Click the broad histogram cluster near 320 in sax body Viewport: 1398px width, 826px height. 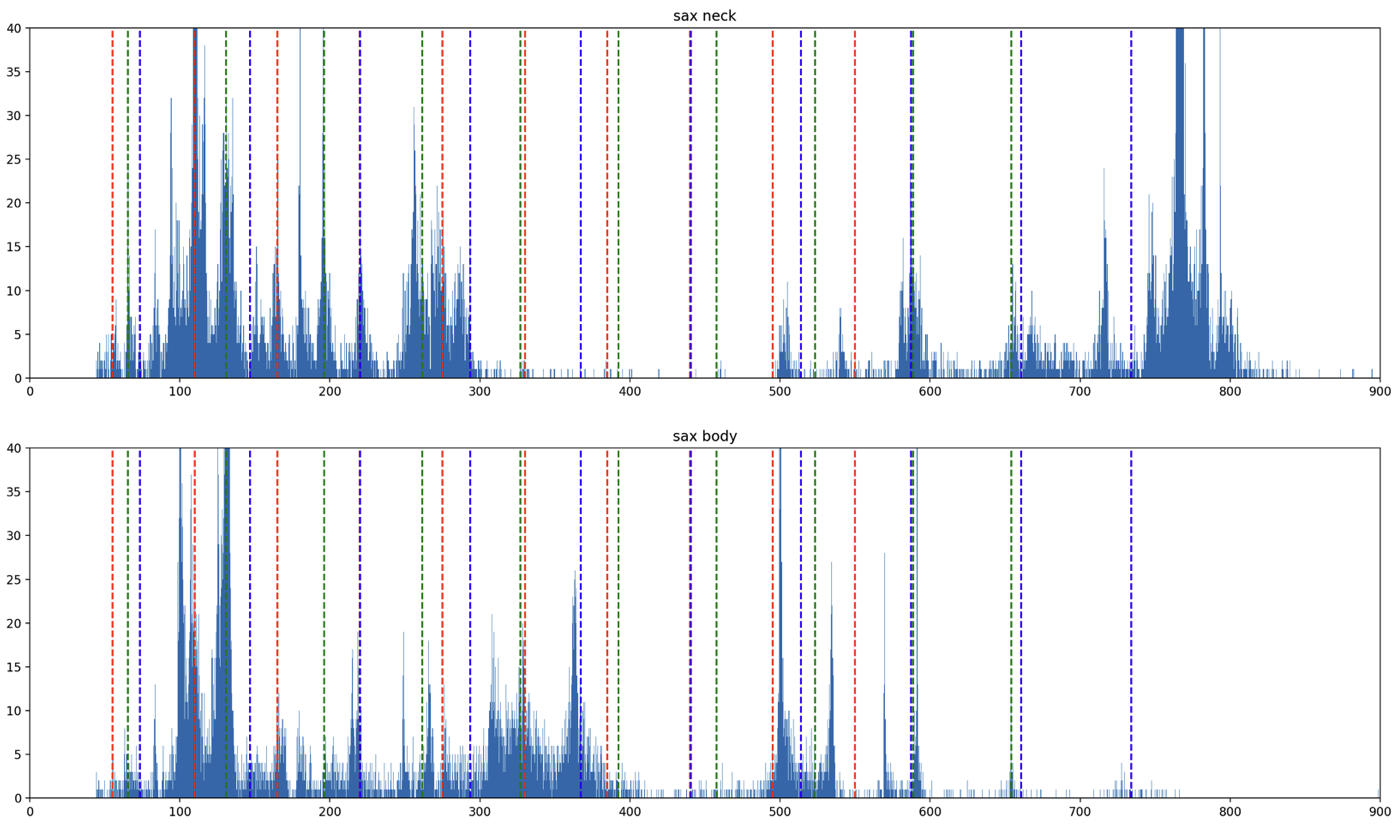pyautogui.click(x=509, y=720)
